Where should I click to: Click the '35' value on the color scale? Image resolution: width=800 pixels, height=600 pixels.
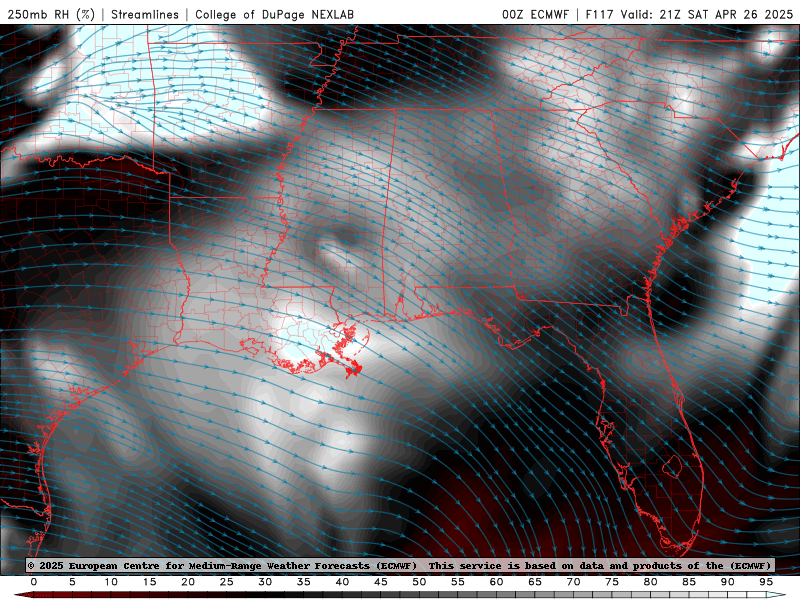pos(304,582)
